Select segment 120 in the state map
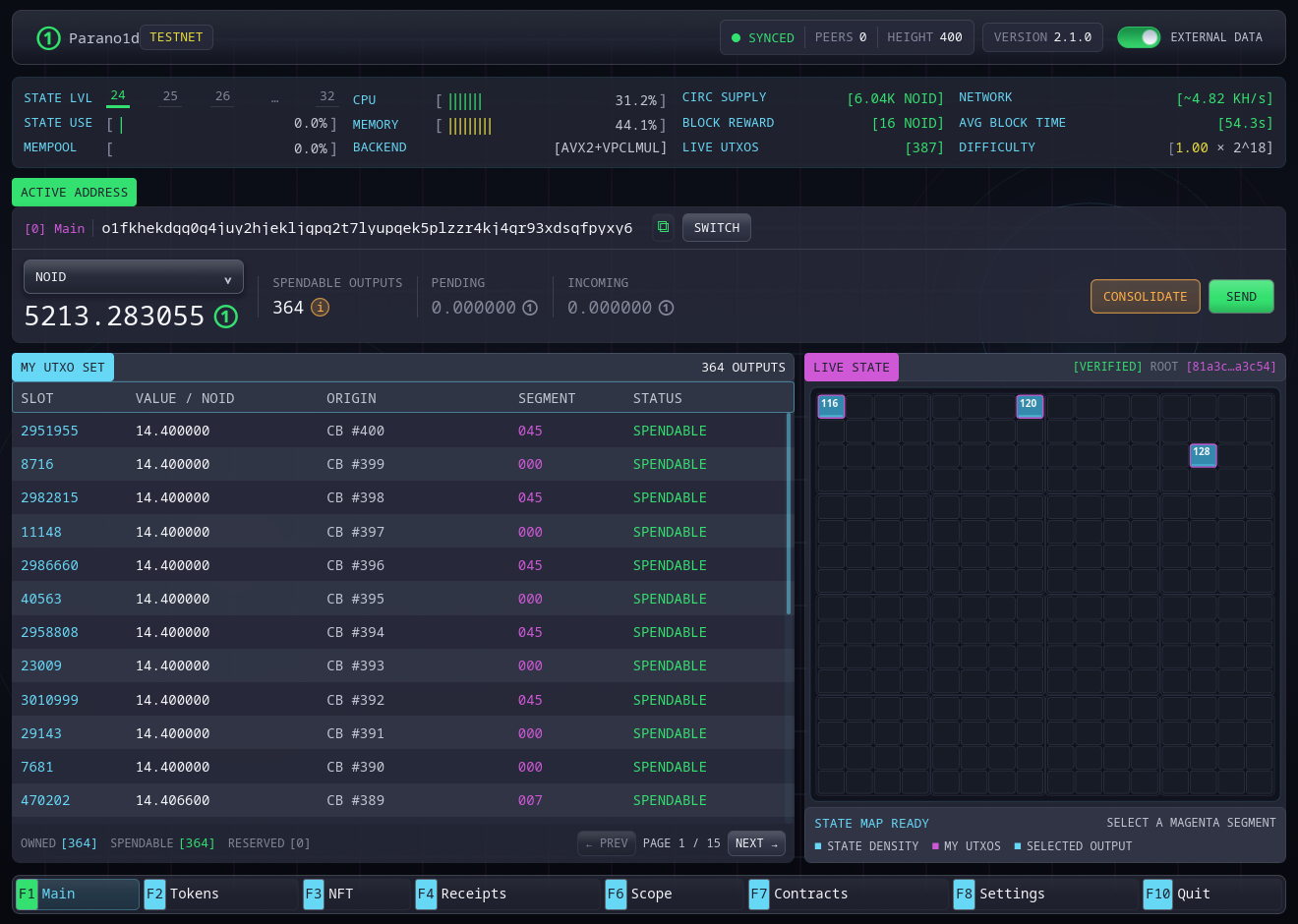1298x924 pixels. point(1030,406)
